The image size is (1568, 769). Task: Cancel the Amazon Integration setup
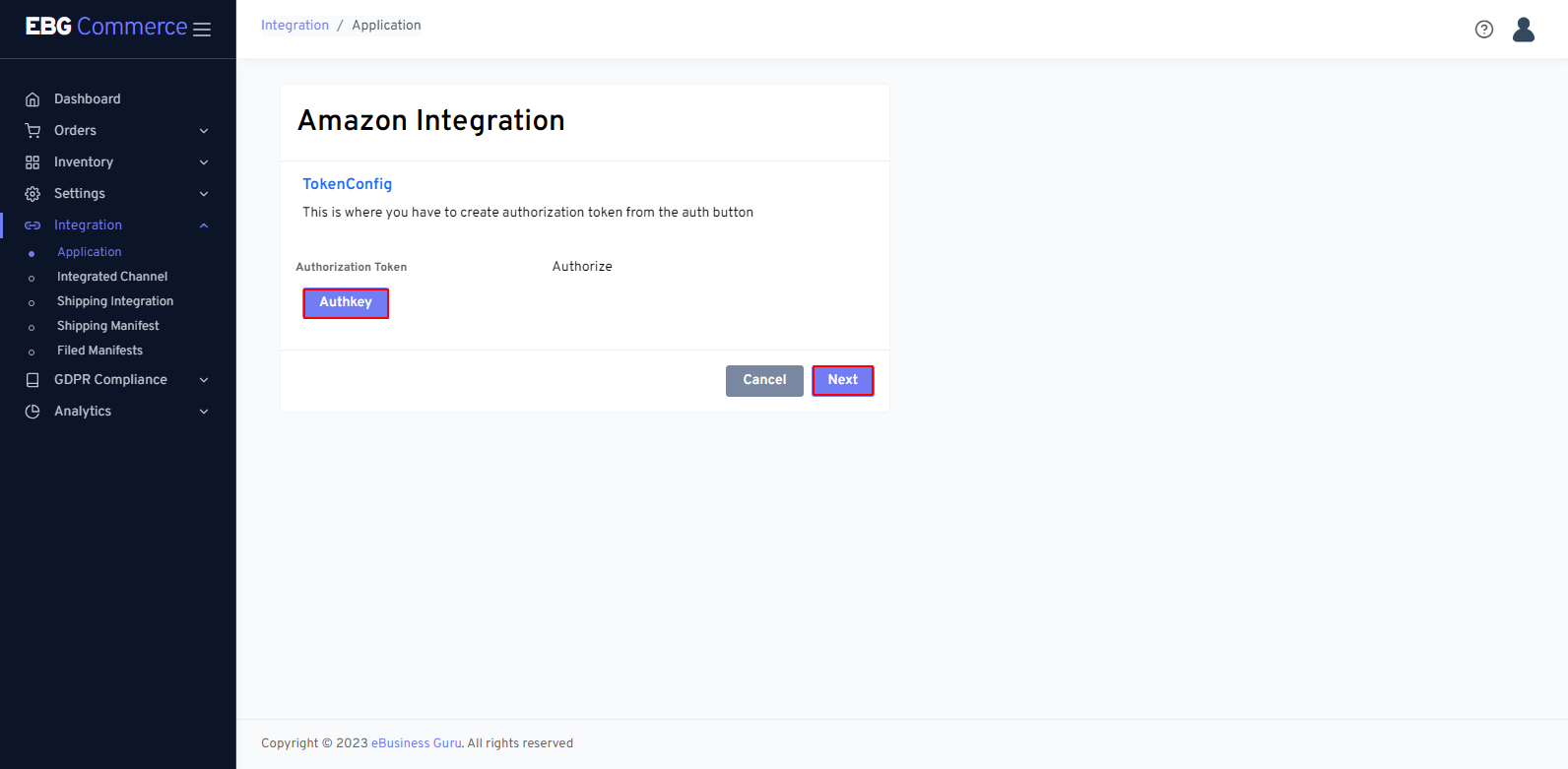tap(764, 380)
